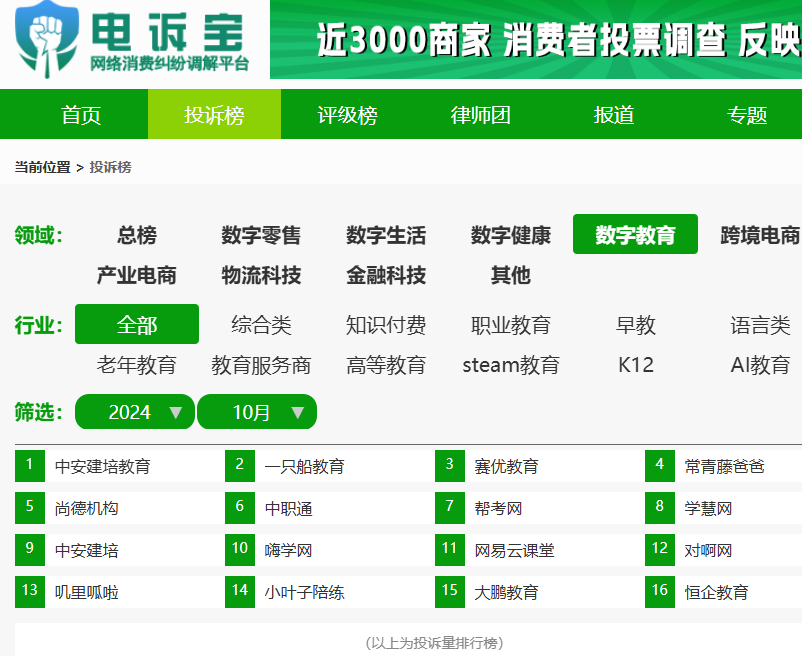This screenshot has height=656, width=802.
Task: Choose the 数字零售 domain filter
Action: click(261, 235)
